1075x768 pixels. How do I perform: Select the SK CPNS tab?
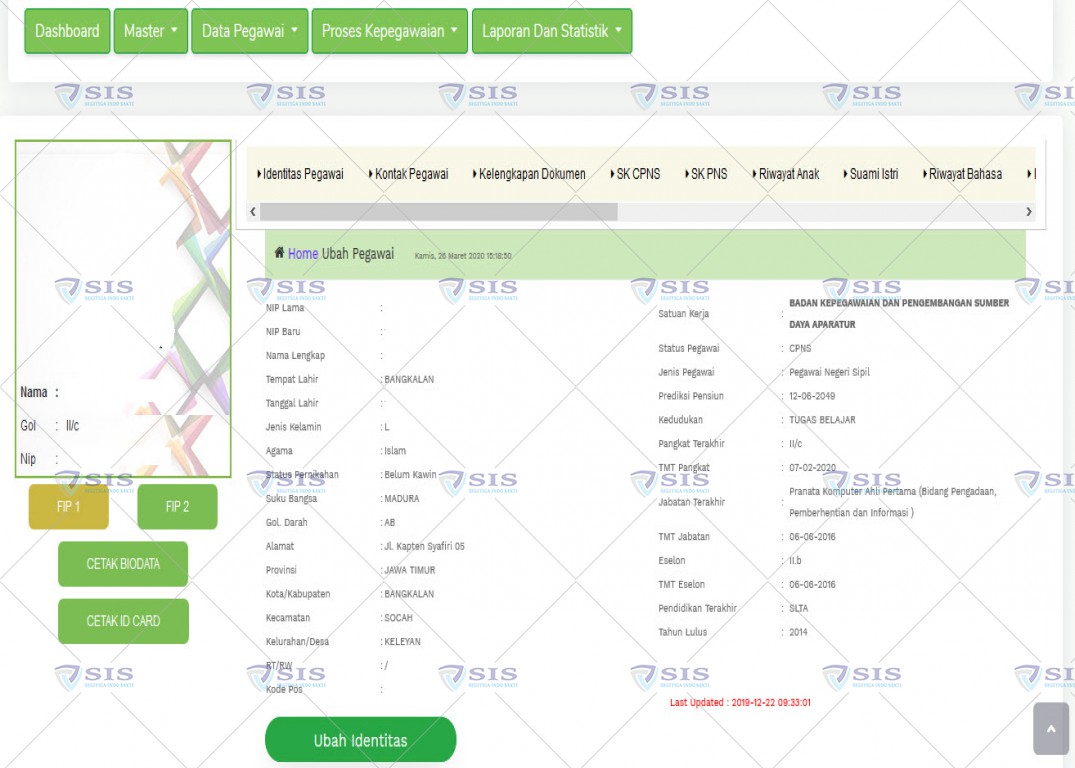click(636, 174)
